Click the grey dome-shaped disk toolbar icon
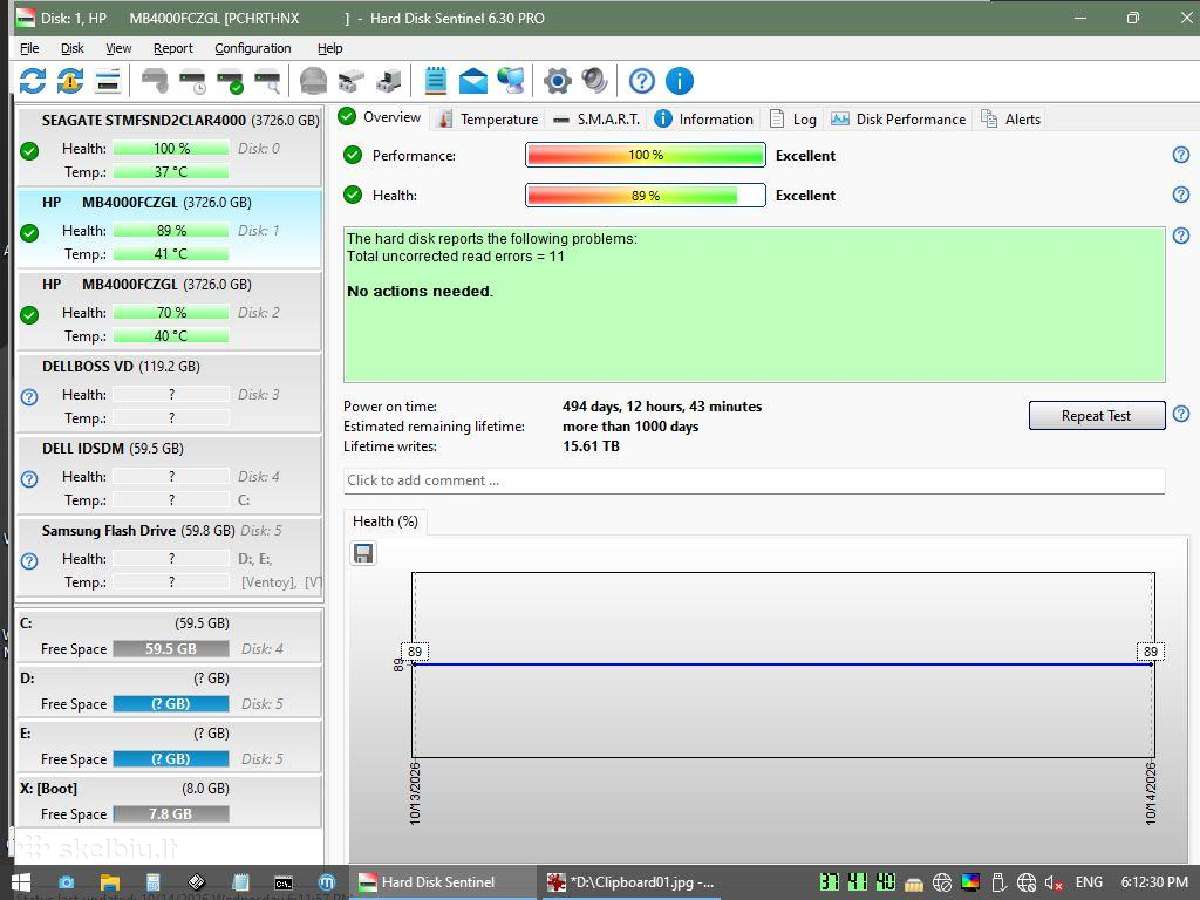 (313, 81)
